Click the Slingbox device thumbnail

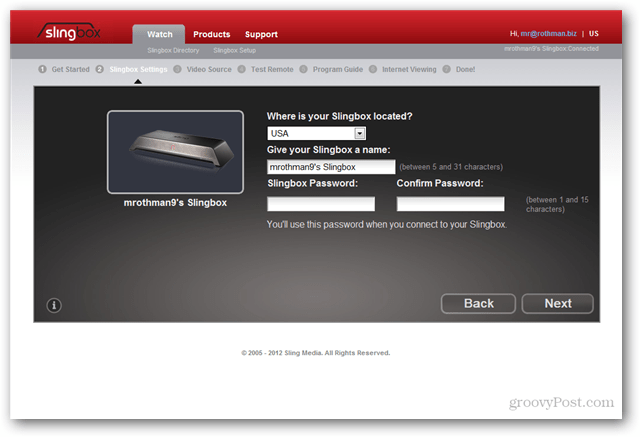pyautogui.click(x=176, y=152)
